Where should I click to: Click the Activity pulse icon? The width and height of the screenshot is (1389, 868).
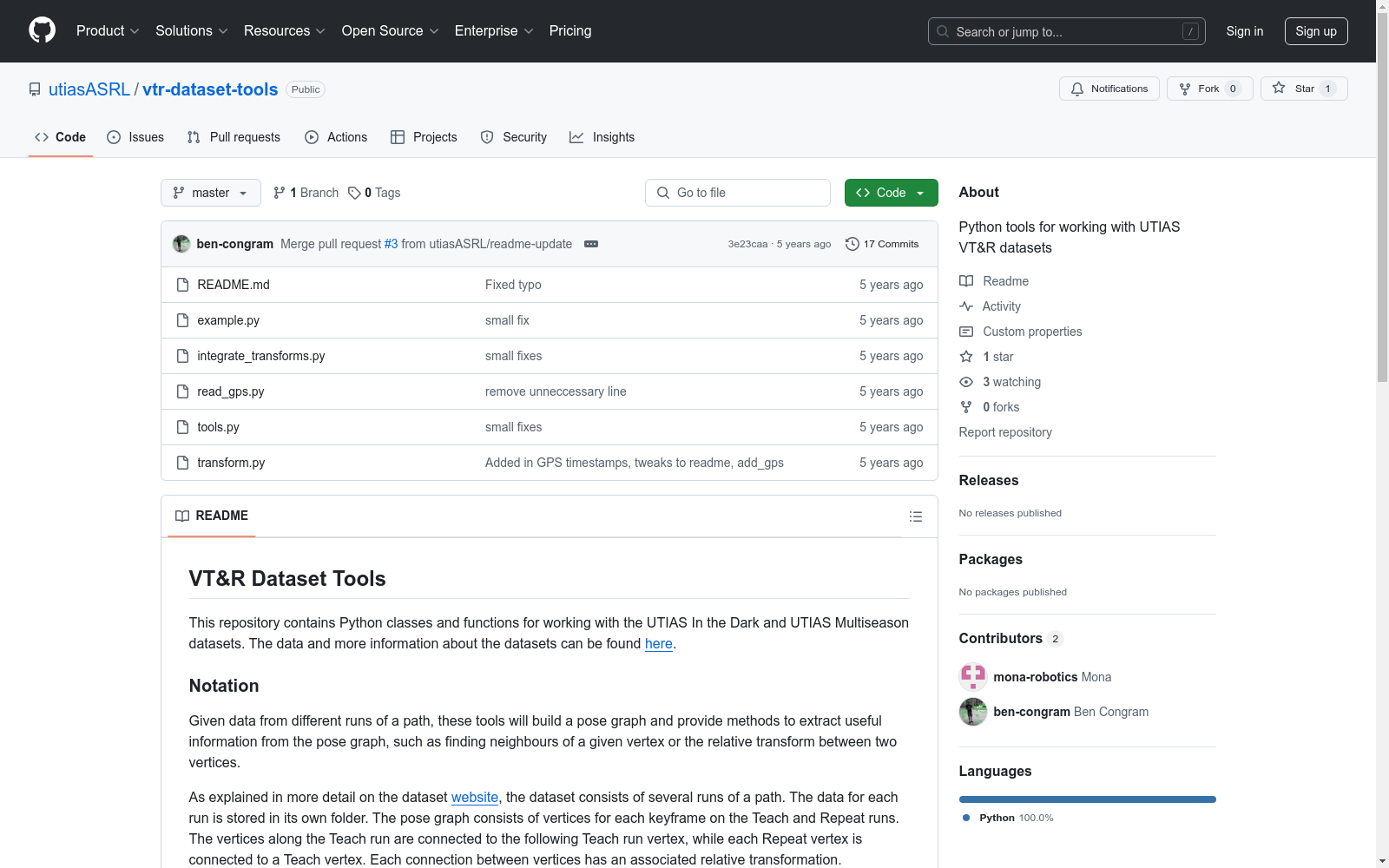pos(966,306)
